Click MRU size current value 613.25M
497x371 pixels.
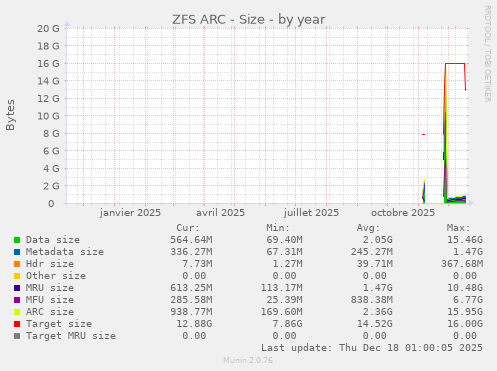click(x=191, y=288)
